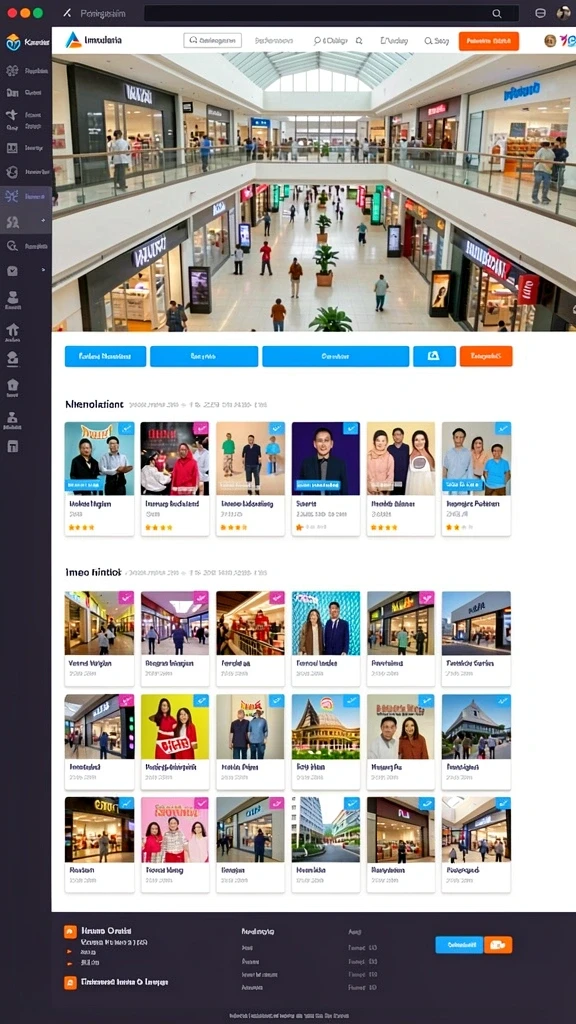The height and width of the screenshot is (1024, 576).
Task: Open the large shopping mall hero photo
Action: click(313, 193)
